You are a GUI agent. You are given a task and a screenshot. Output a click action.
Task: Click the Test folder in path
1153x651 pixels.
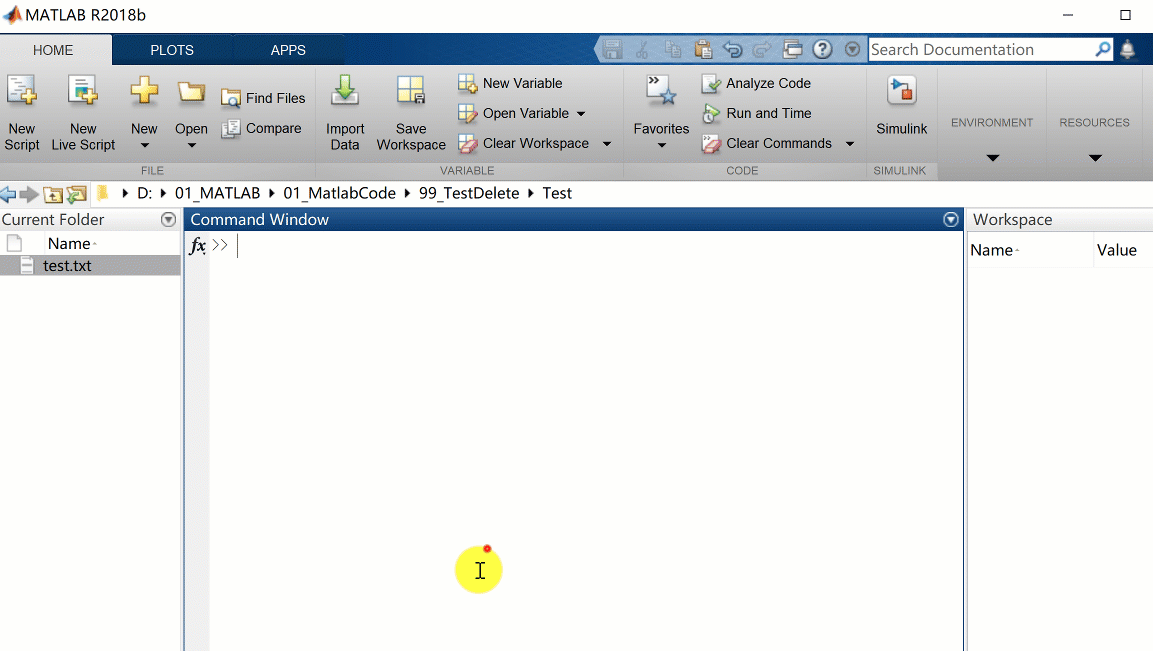click(x=557, y=193)
